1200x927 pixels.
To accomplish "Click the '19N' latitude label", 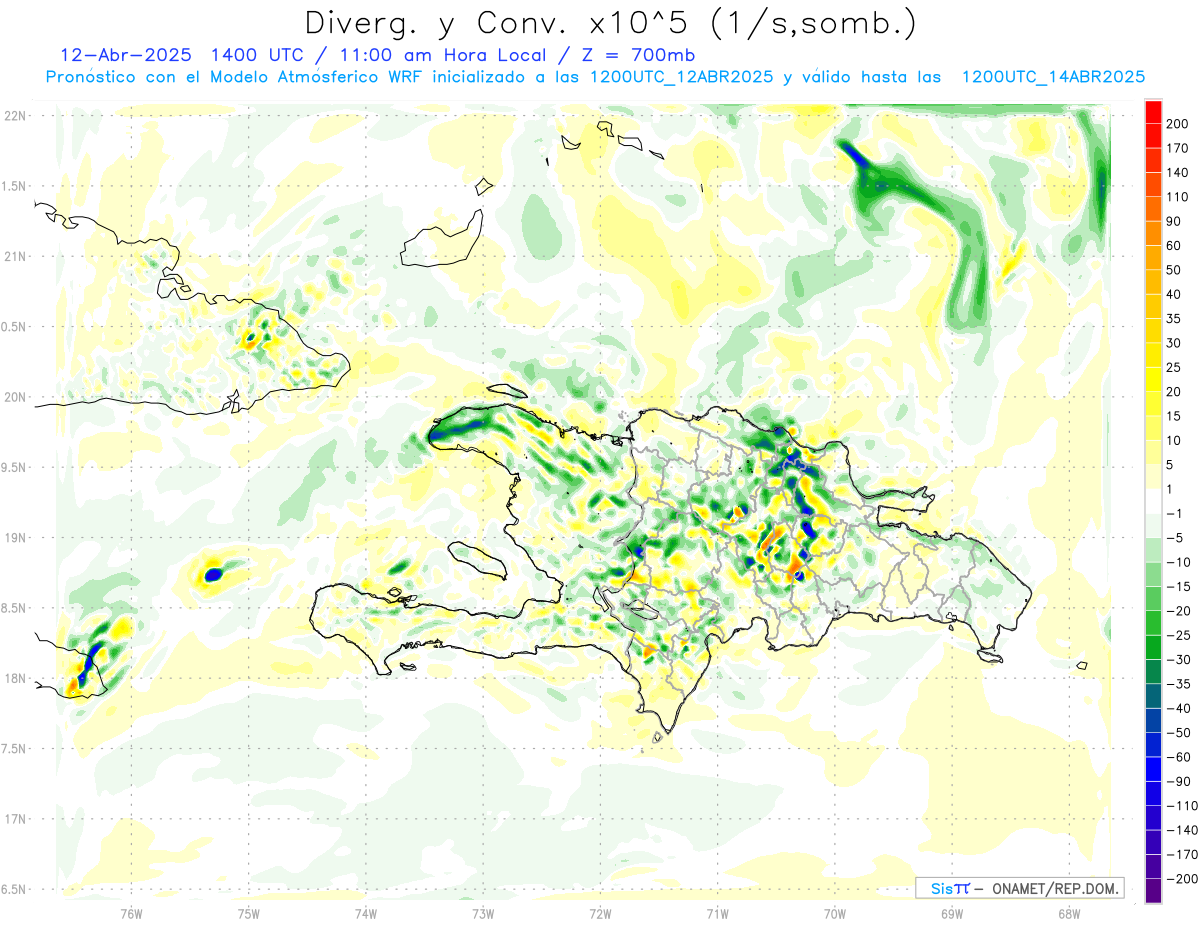I will click(x=15, y=538).
